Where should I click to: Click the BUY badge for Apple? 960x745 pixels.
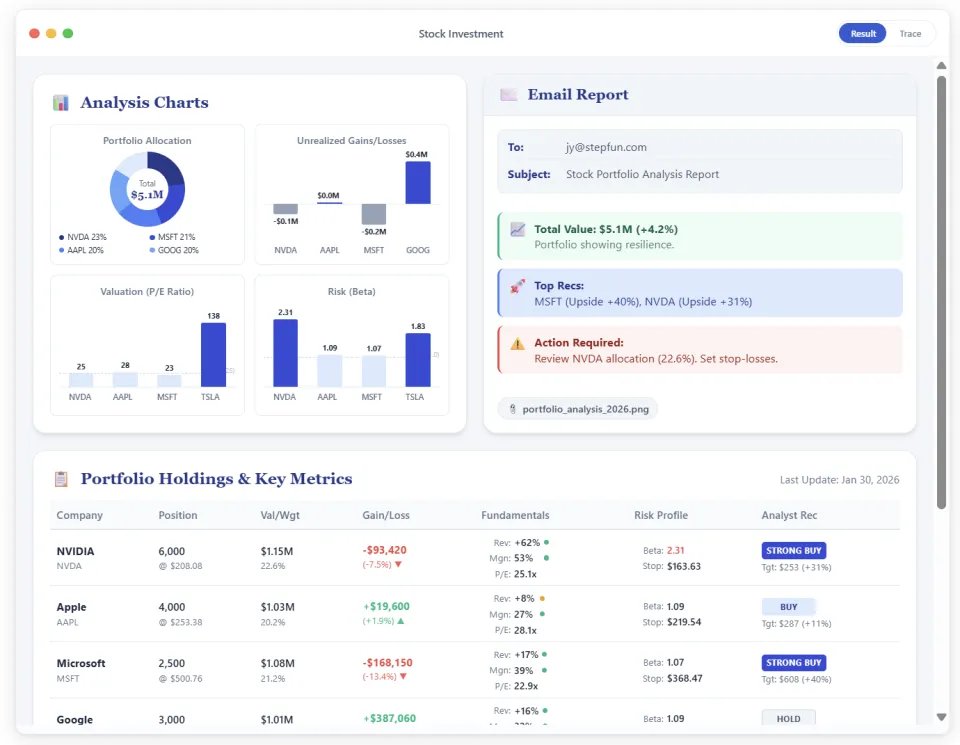tap(789, 607)
